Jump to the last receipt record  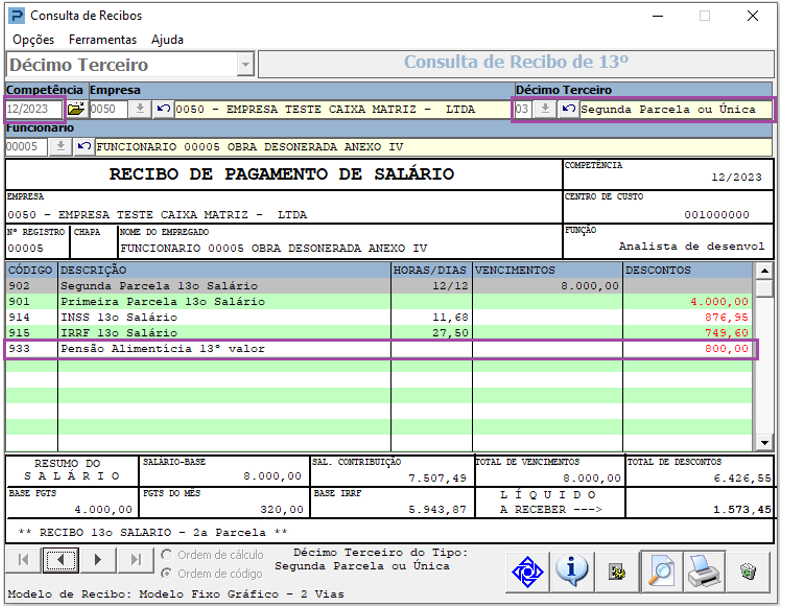coord(136,559)
